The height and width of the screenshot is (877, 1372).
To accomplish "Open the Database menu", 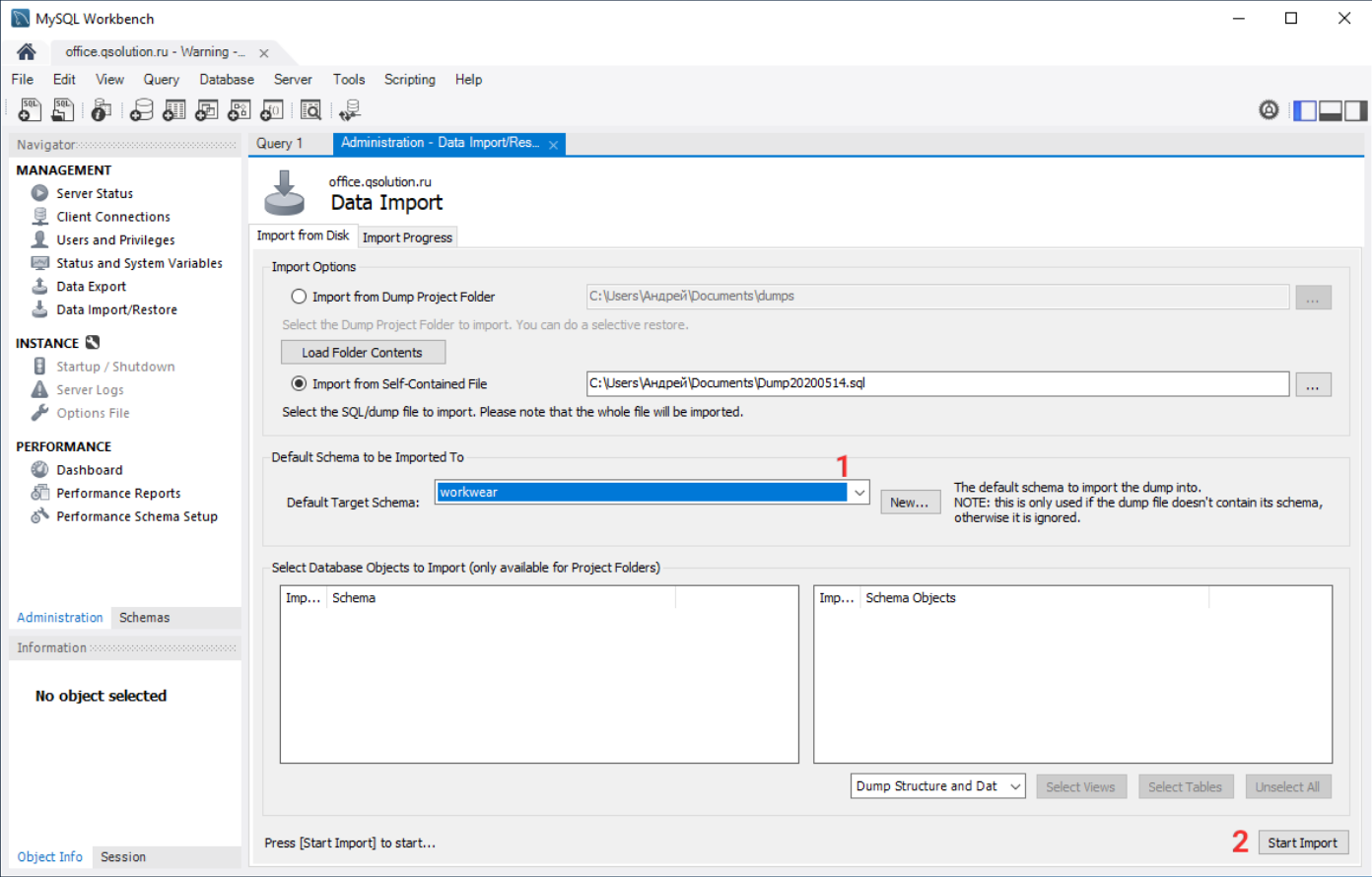I will pyautogui.click(x=227, y=80).
